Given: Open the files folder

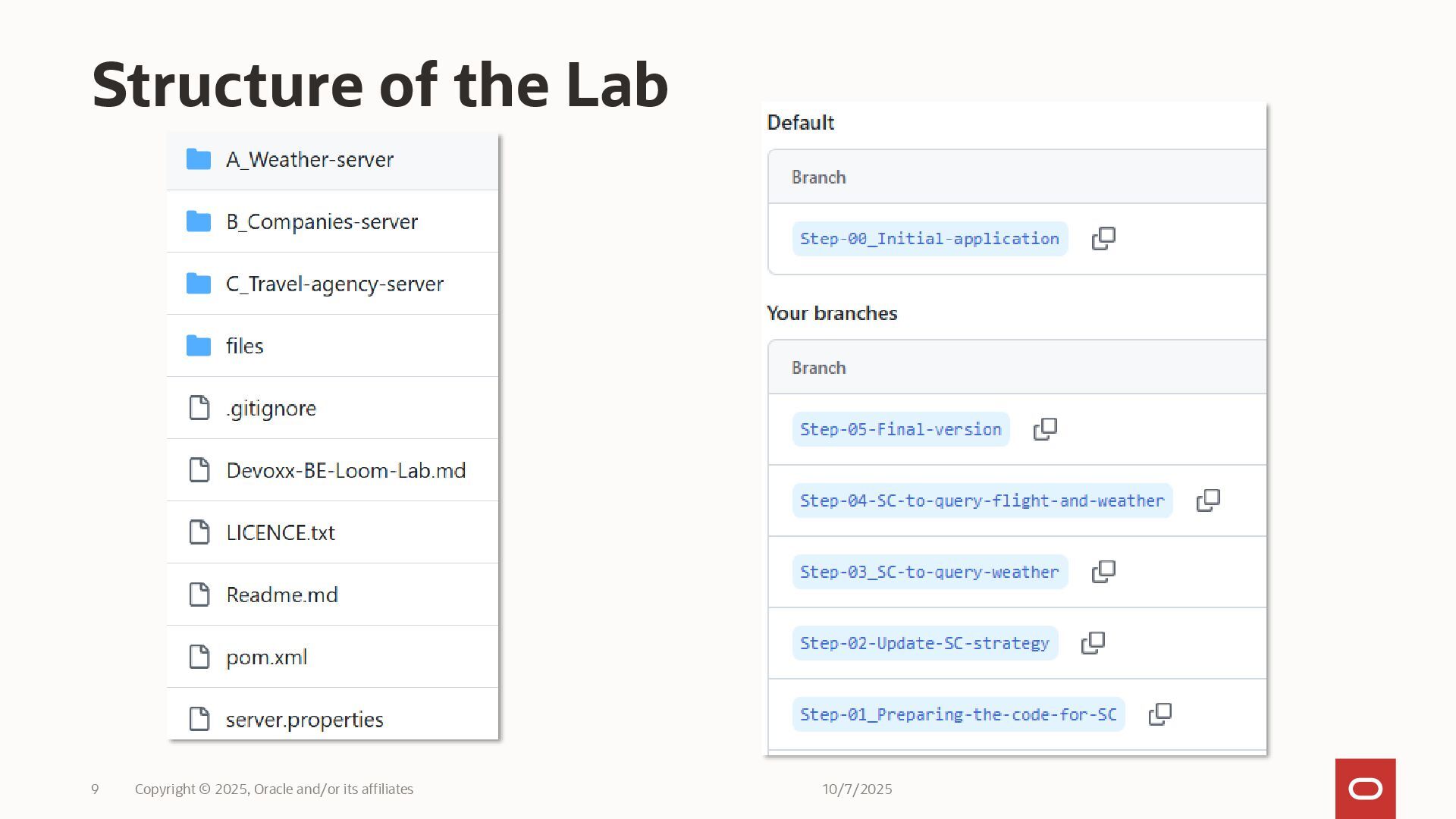Looking at the screenshot, I should point(244,346).
